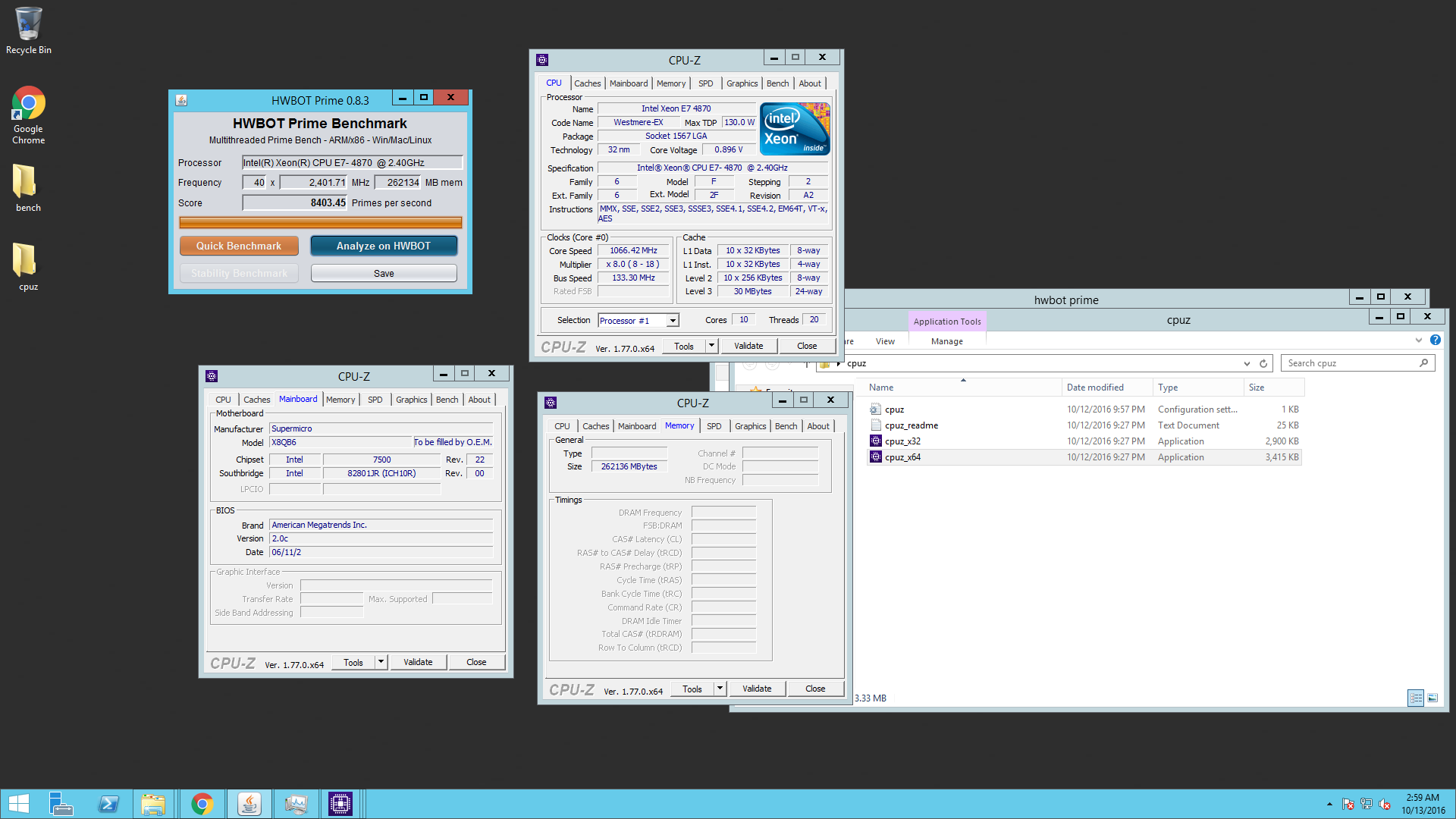
Task: Show hidden system tray icons
Action: tap(1329, 804)
